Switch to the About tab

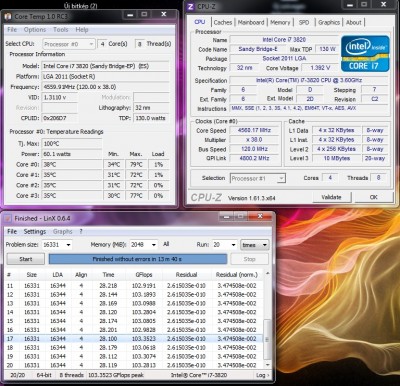[x=354, y=22]
